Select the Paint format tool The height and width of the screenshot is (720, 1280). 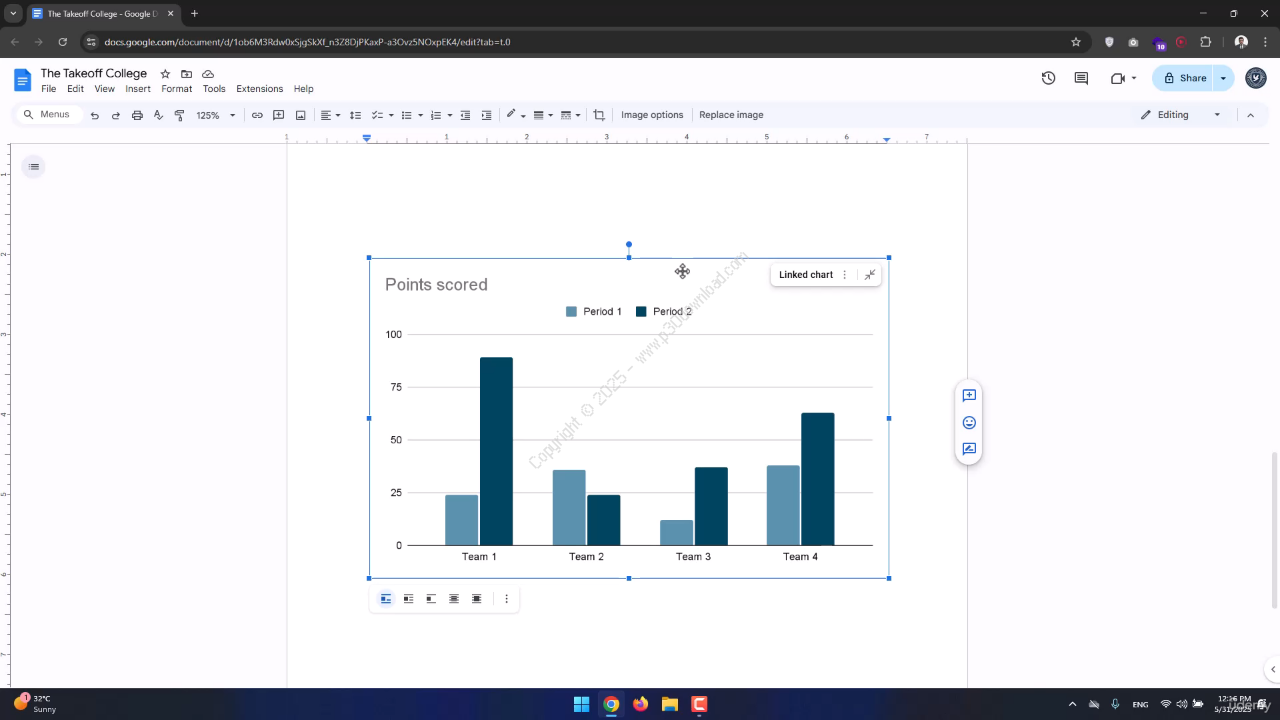tap(180, 115)
